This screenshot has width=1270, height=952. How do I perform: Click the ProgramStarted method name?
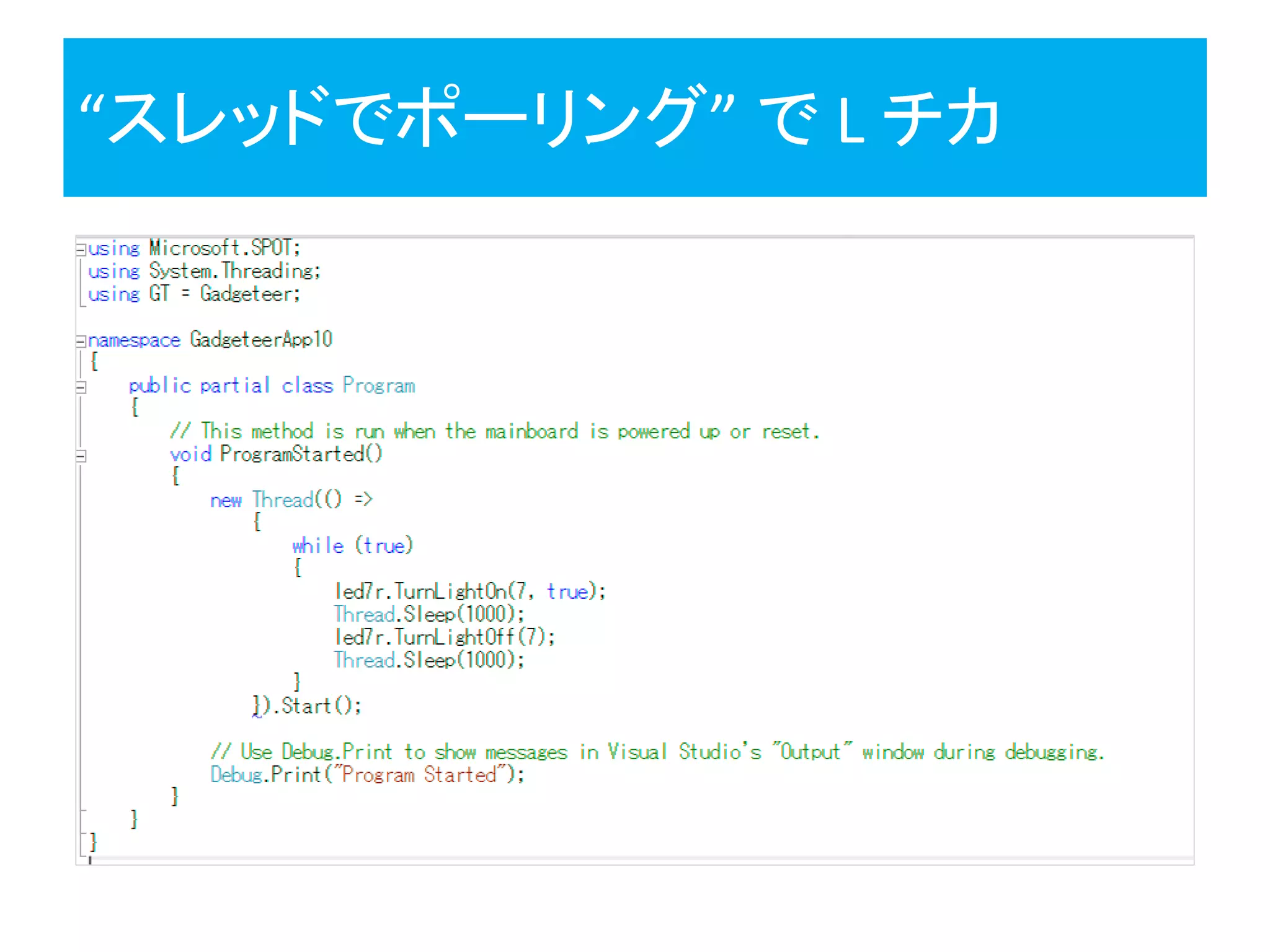pos(291,454)
